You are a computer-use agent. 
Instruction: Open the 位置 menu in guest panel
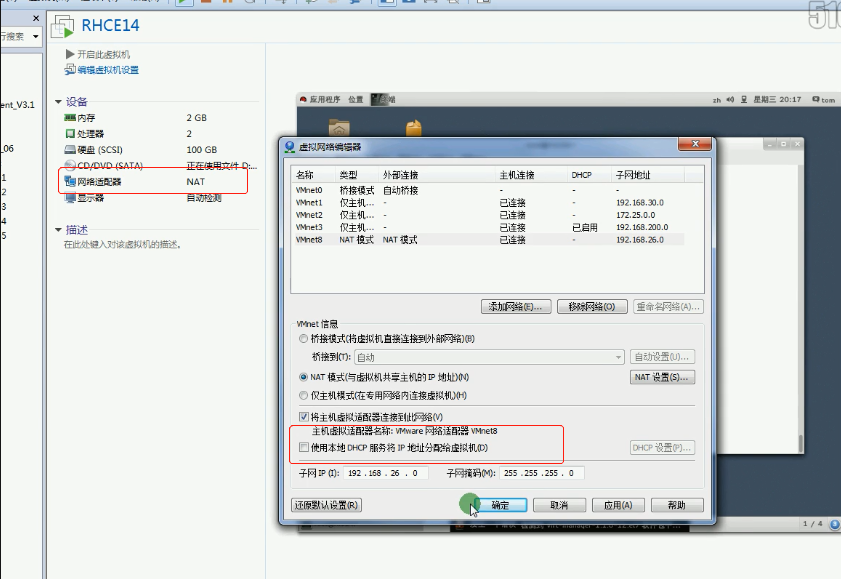[x=356, y=99]
